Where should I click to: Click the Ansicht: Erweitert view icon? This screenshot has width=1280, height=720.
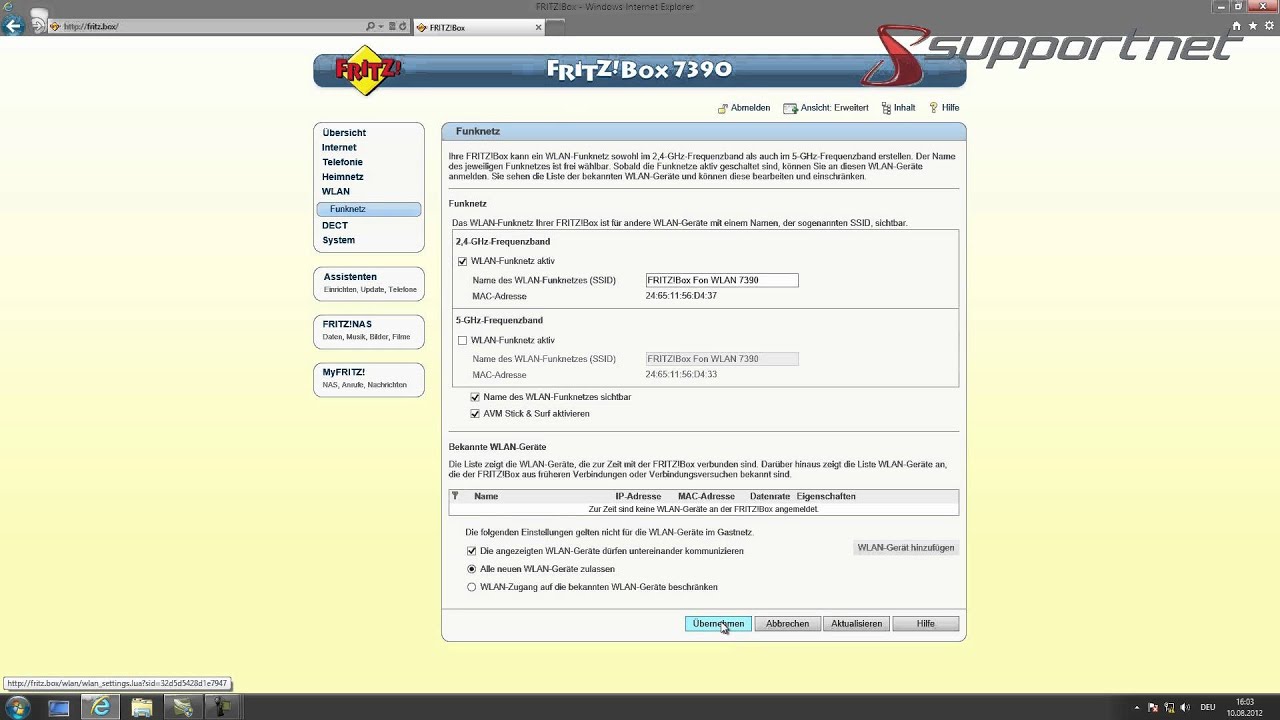[x=790, y=108]
